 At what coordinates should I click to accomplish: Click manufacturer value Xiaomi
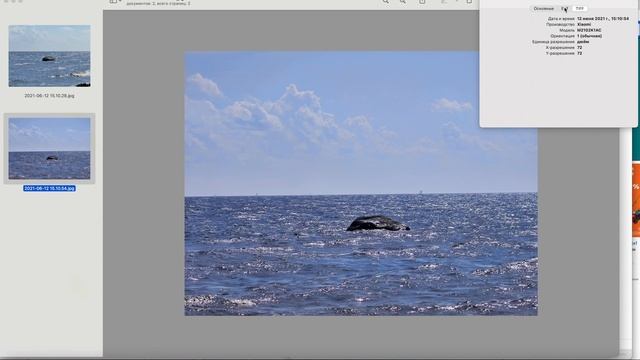[x=584, y=24]
